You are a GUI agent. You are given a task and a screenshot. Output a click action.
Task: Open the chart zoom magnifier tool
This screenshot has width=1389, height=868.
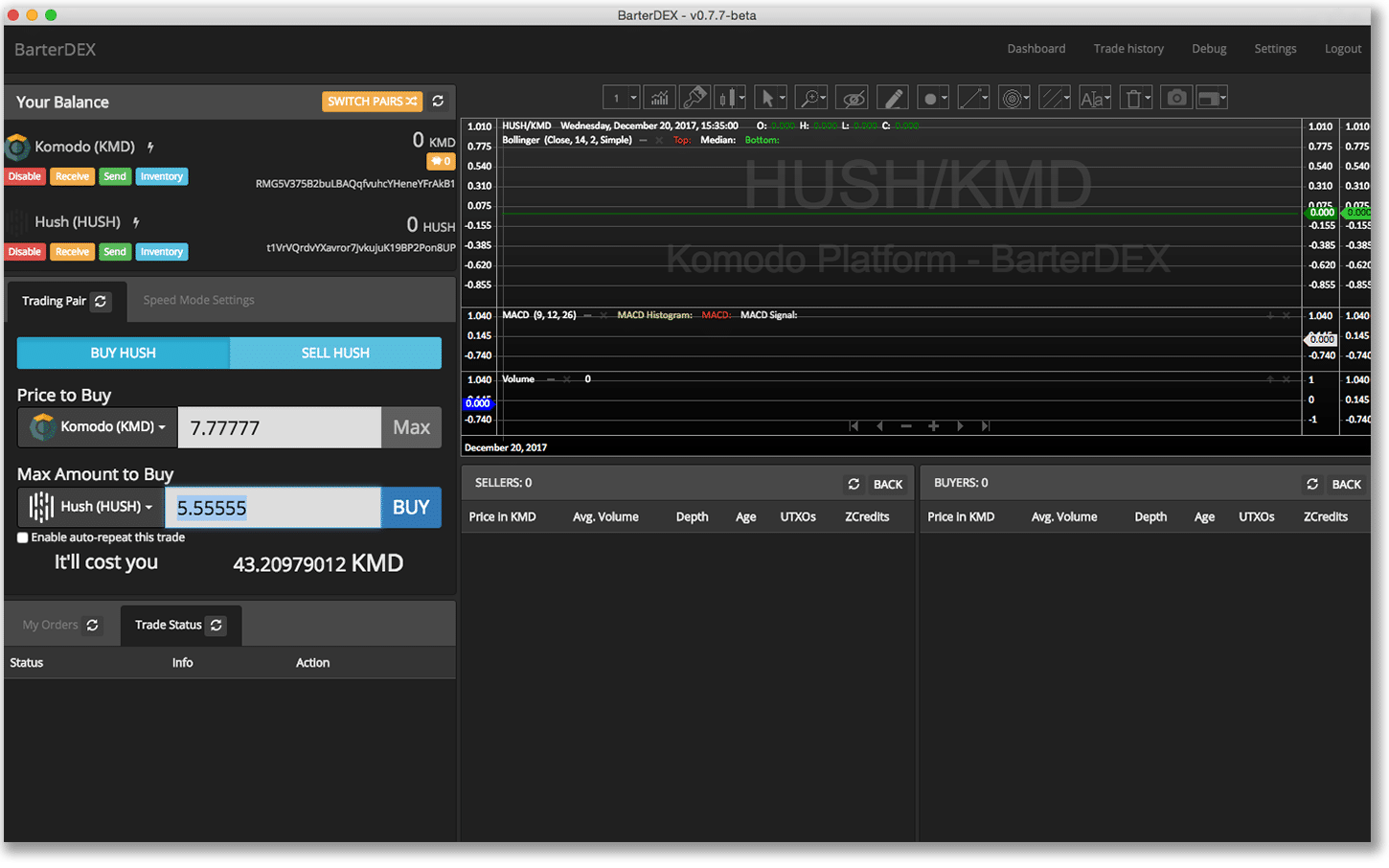click(811, 98)
